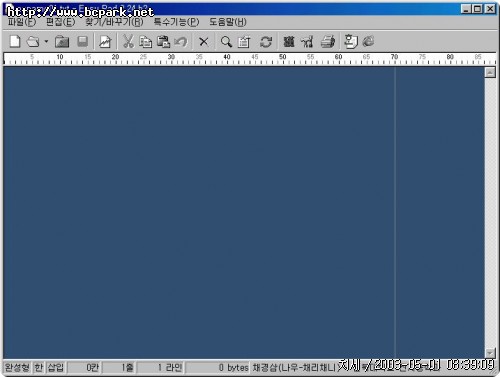The image size is (500, 377).
Task: Click the dark folder icon in the toolbar
Action: [x=62, y=42]
